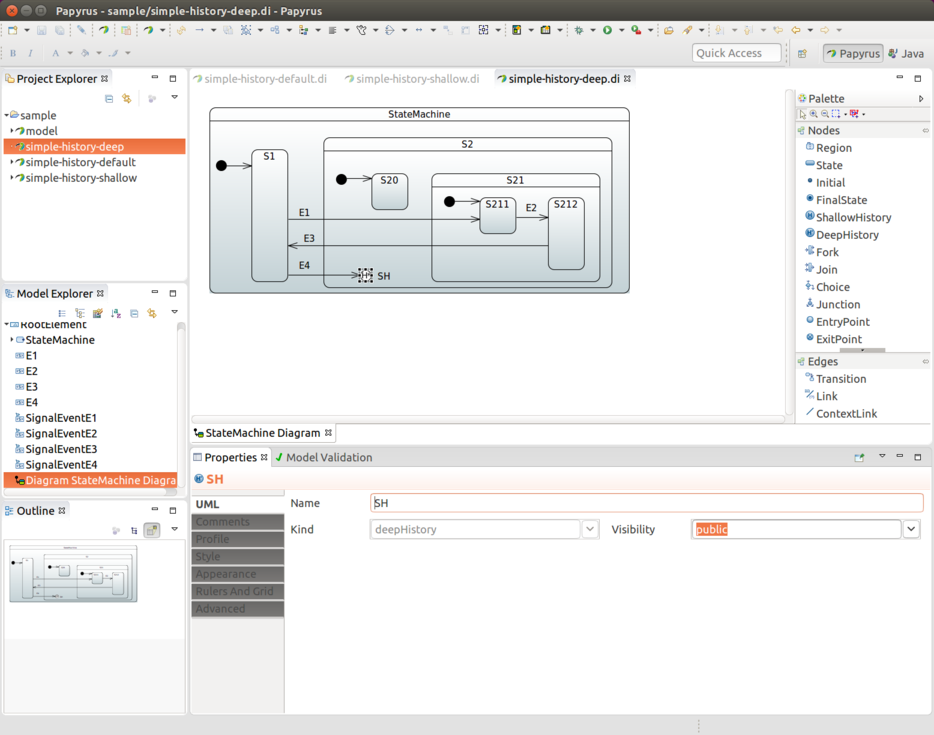This screenshot has height=735, width=934.
Task: Expand simple-history-shallow tree node
Action: 12,177
